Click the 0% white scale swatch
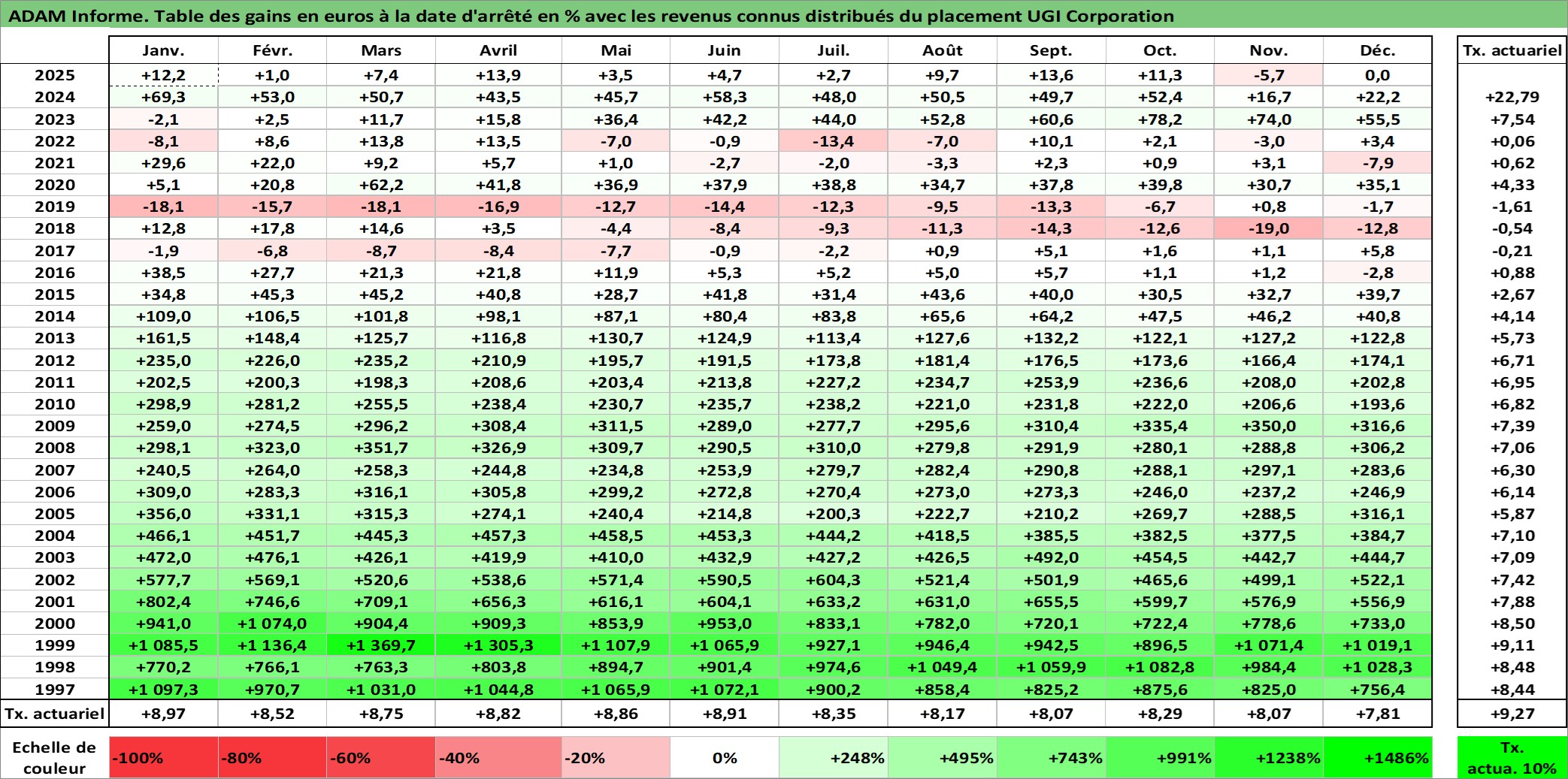 pyautogui.click(x=725, y=757)
